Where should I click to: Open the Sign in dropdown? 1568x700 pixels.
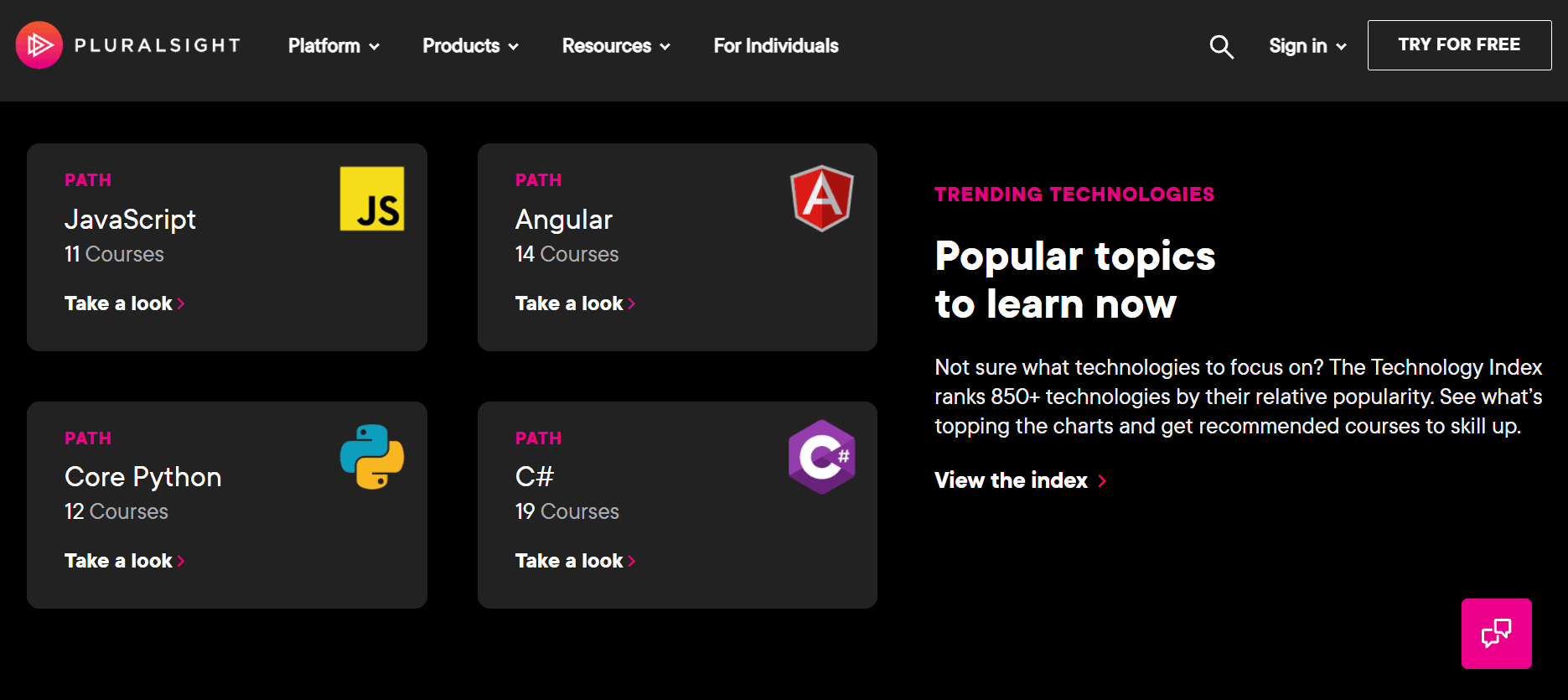[x=1307, y=46]
